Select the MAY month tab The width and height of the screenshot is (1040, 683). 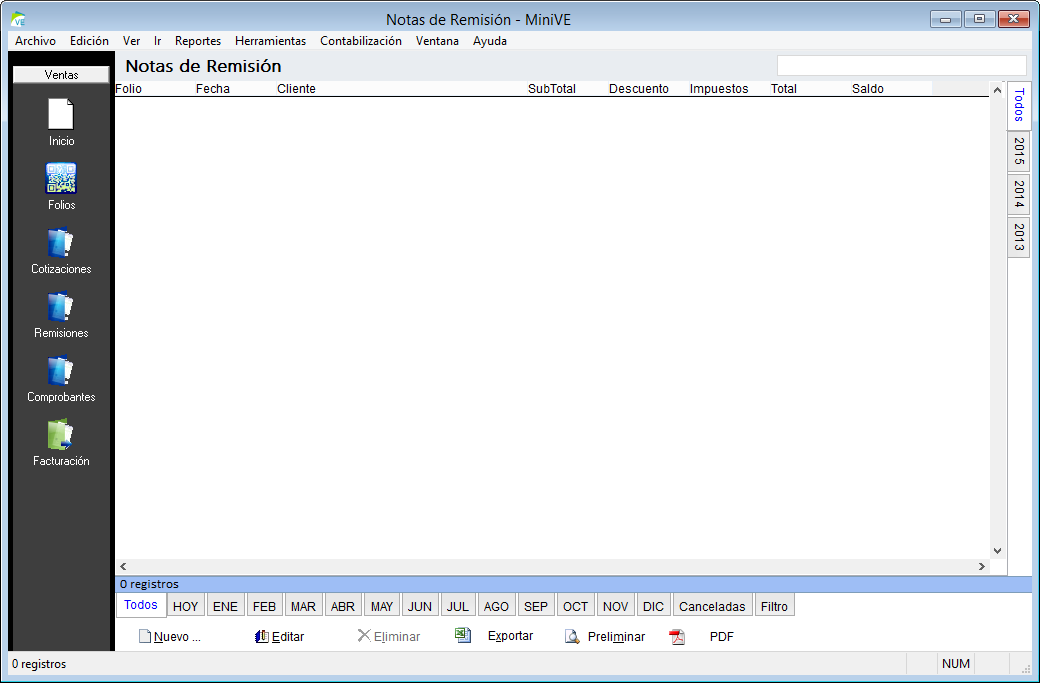(x=381, y=606)
